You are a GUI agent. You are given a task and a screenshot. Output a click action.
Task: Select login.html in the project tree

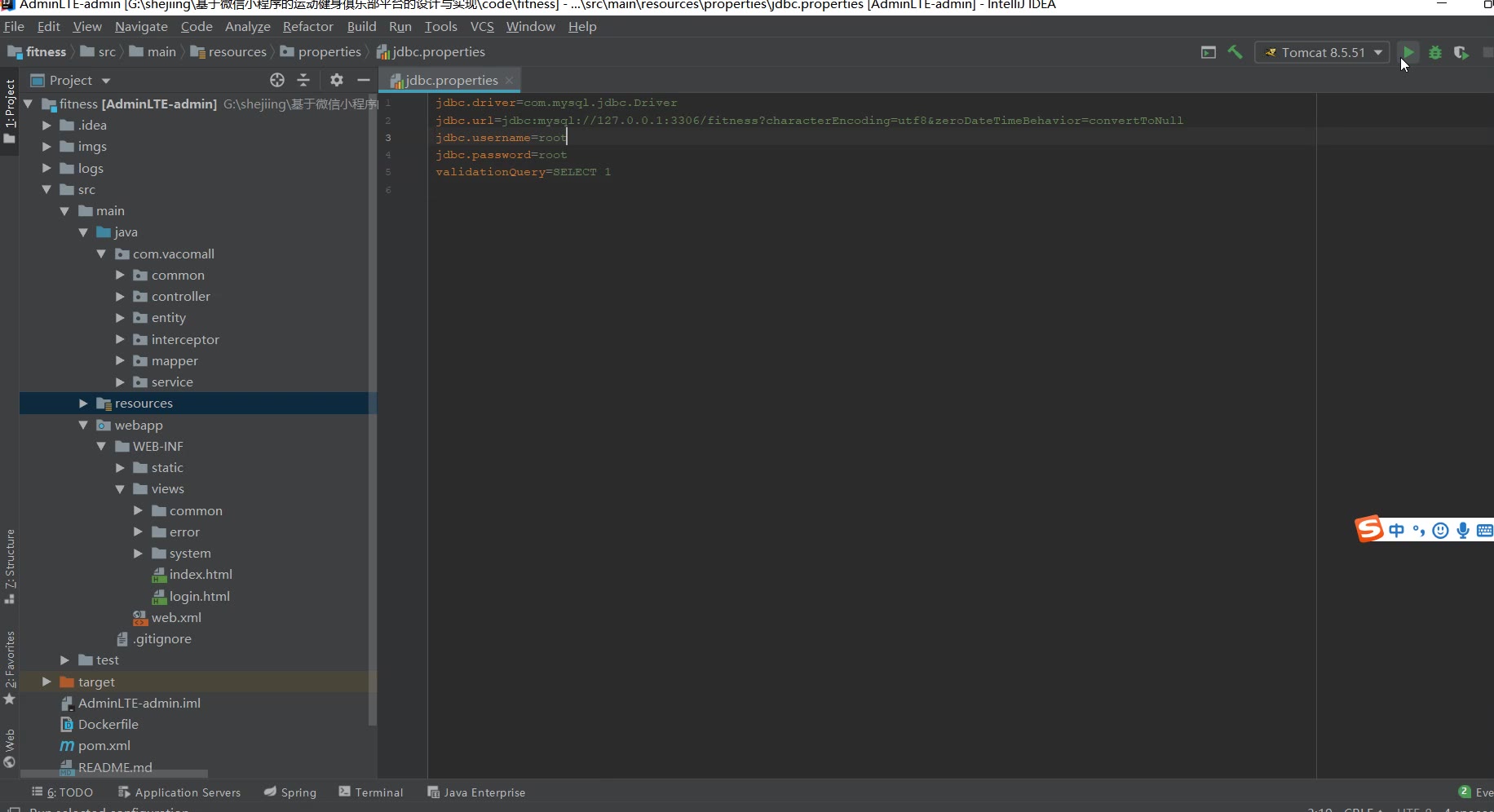pos(199,596)
